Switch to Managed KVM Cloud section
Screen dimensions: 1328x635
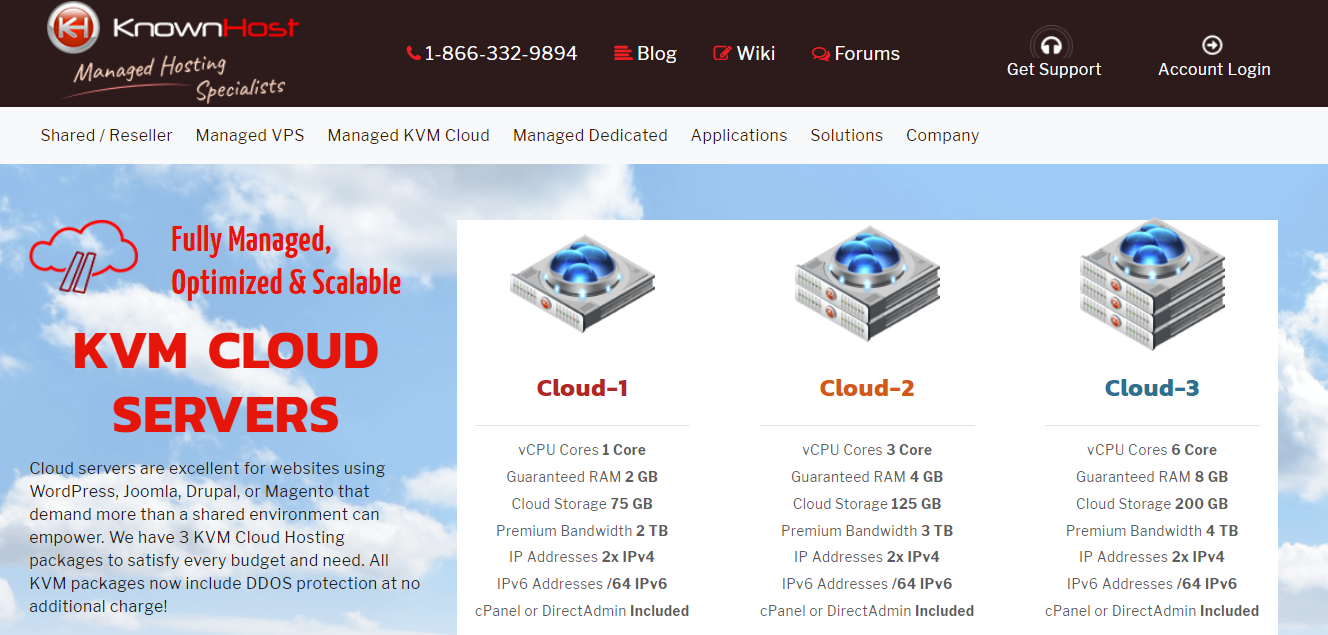click(408, 135)
